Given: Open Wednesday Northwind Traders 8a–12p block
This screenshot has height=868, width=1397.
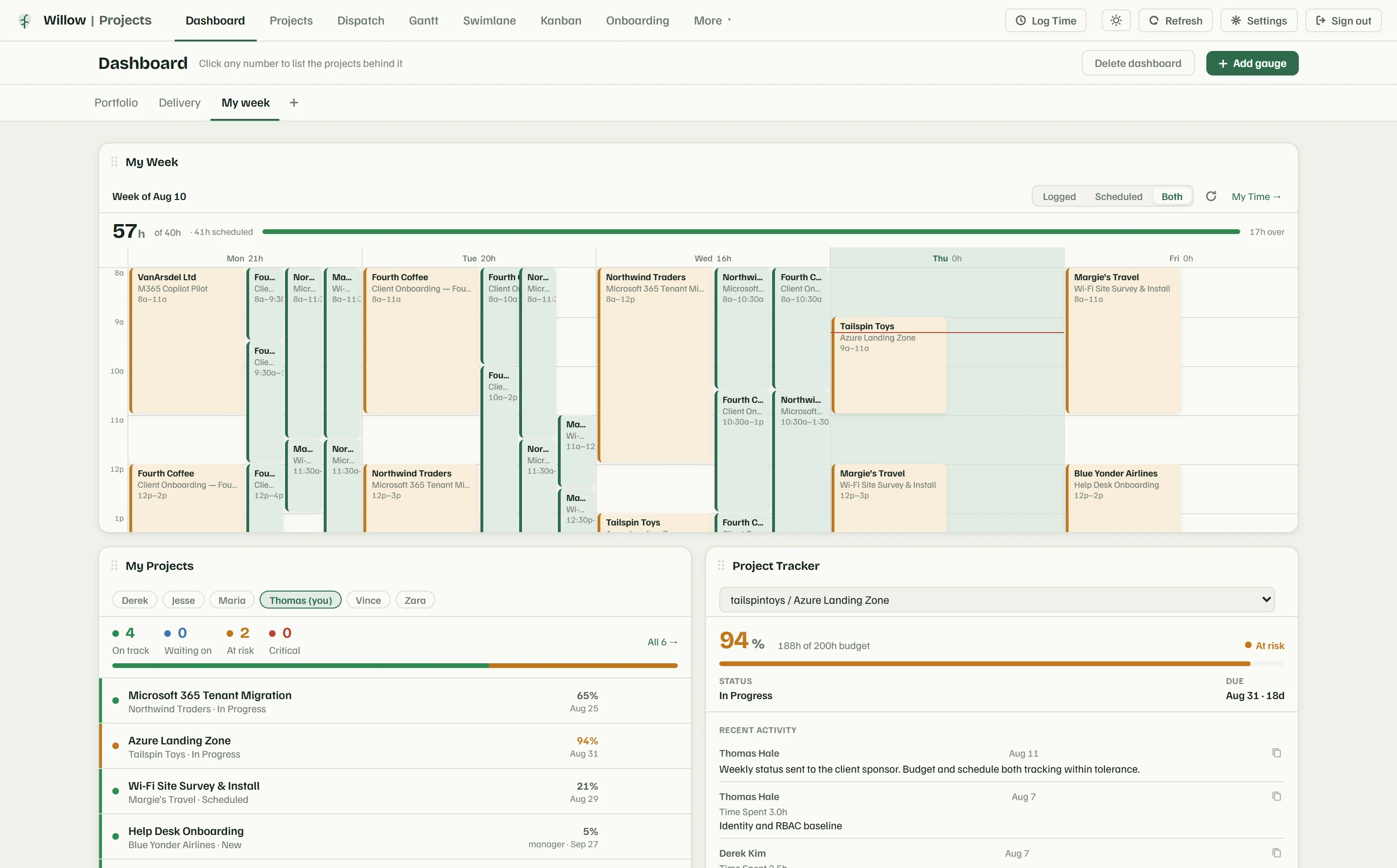Looking at the screenshot, I should (655, 365).
